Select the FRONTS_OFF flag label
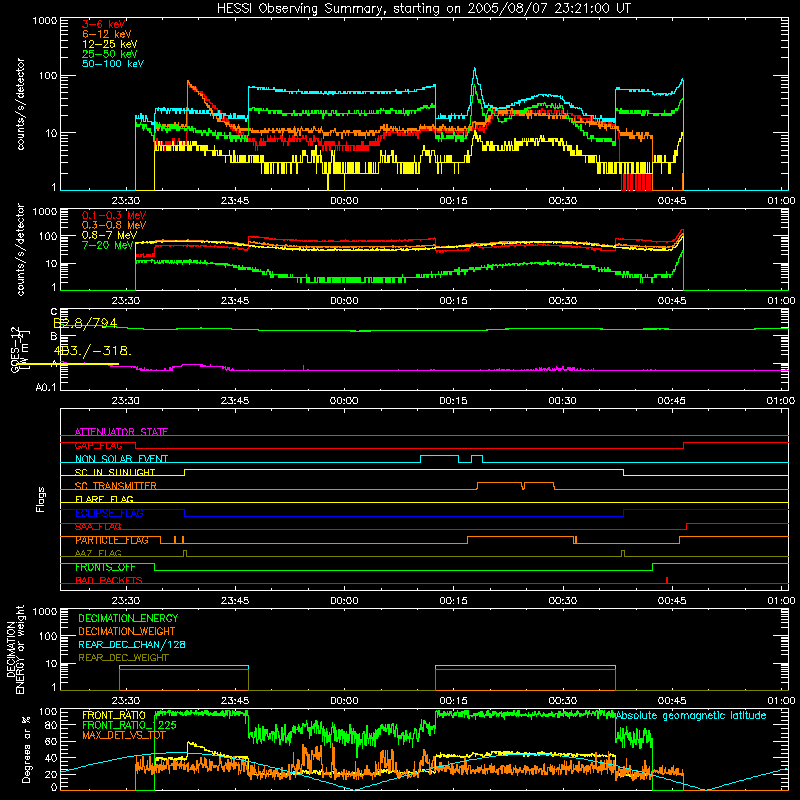Screen dimensions: 800x800 pos(105,567)
